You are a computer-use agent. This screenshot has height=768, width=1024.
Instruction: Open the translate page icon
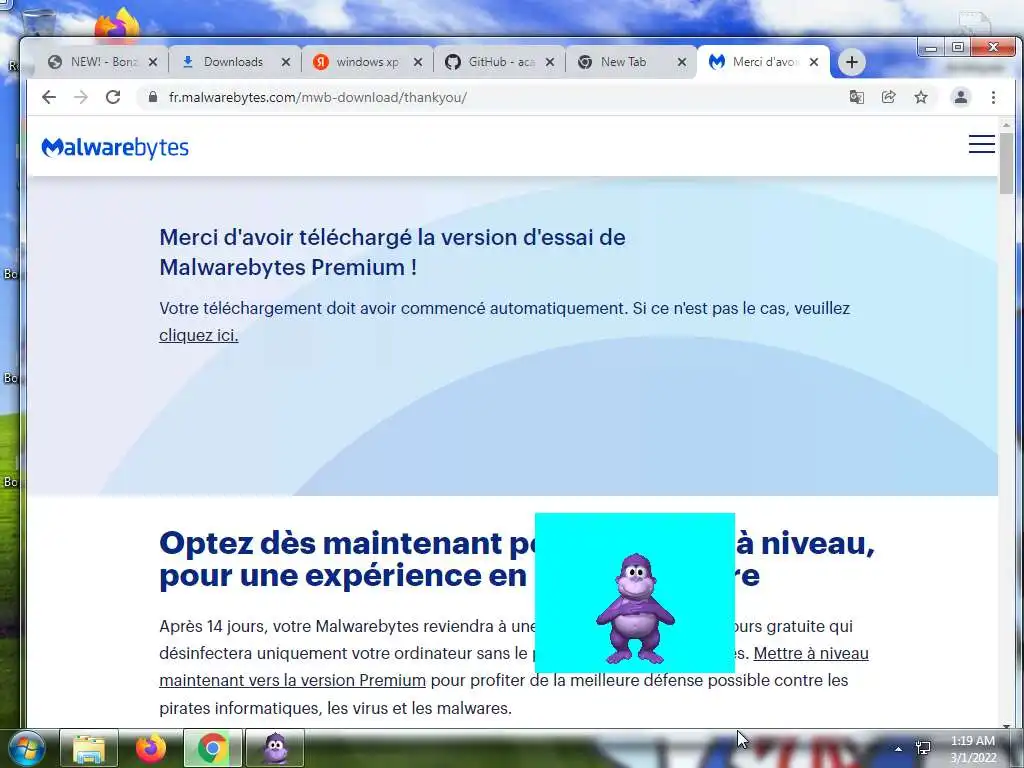point(856,97)
